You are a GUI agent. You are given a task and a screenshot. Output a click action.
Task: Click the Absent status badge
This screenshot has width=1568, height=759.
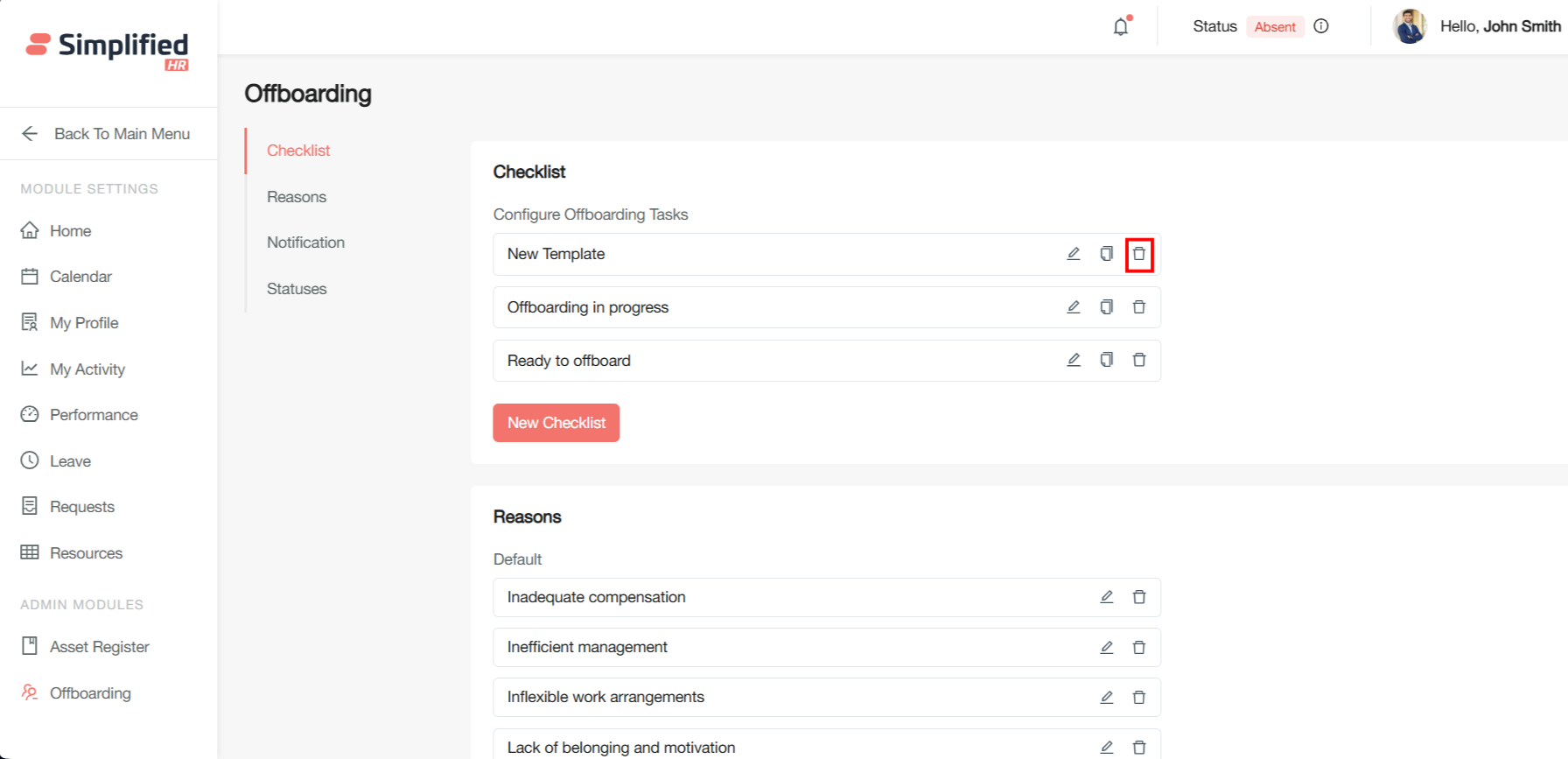[1274, 26]
